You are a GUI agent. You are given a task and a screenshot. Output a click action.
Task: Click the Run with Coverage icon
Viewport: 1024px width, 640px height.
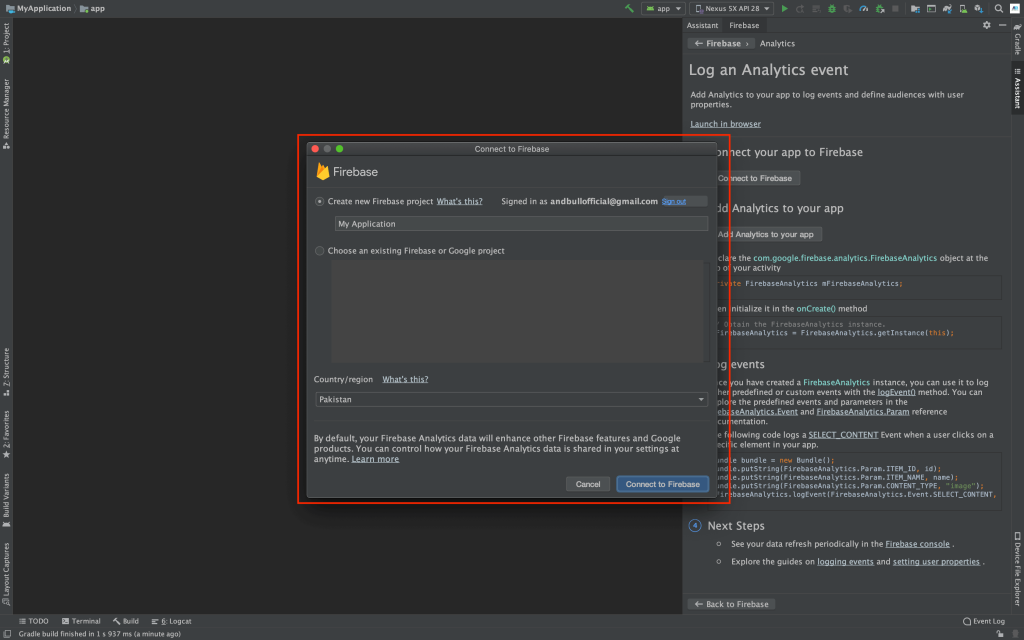(x=848, y=8)
